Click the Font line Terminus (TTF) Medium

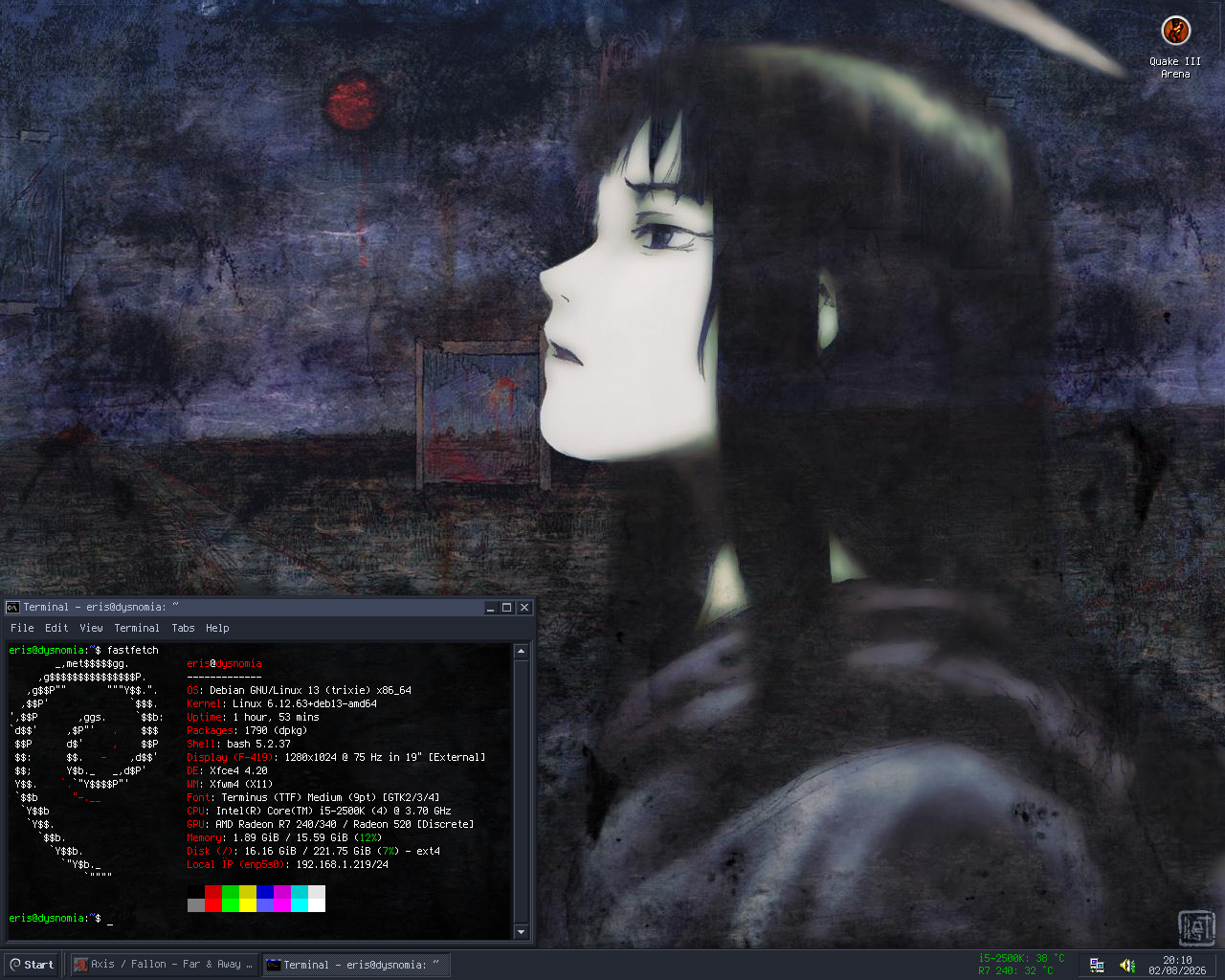pos(313,798)
